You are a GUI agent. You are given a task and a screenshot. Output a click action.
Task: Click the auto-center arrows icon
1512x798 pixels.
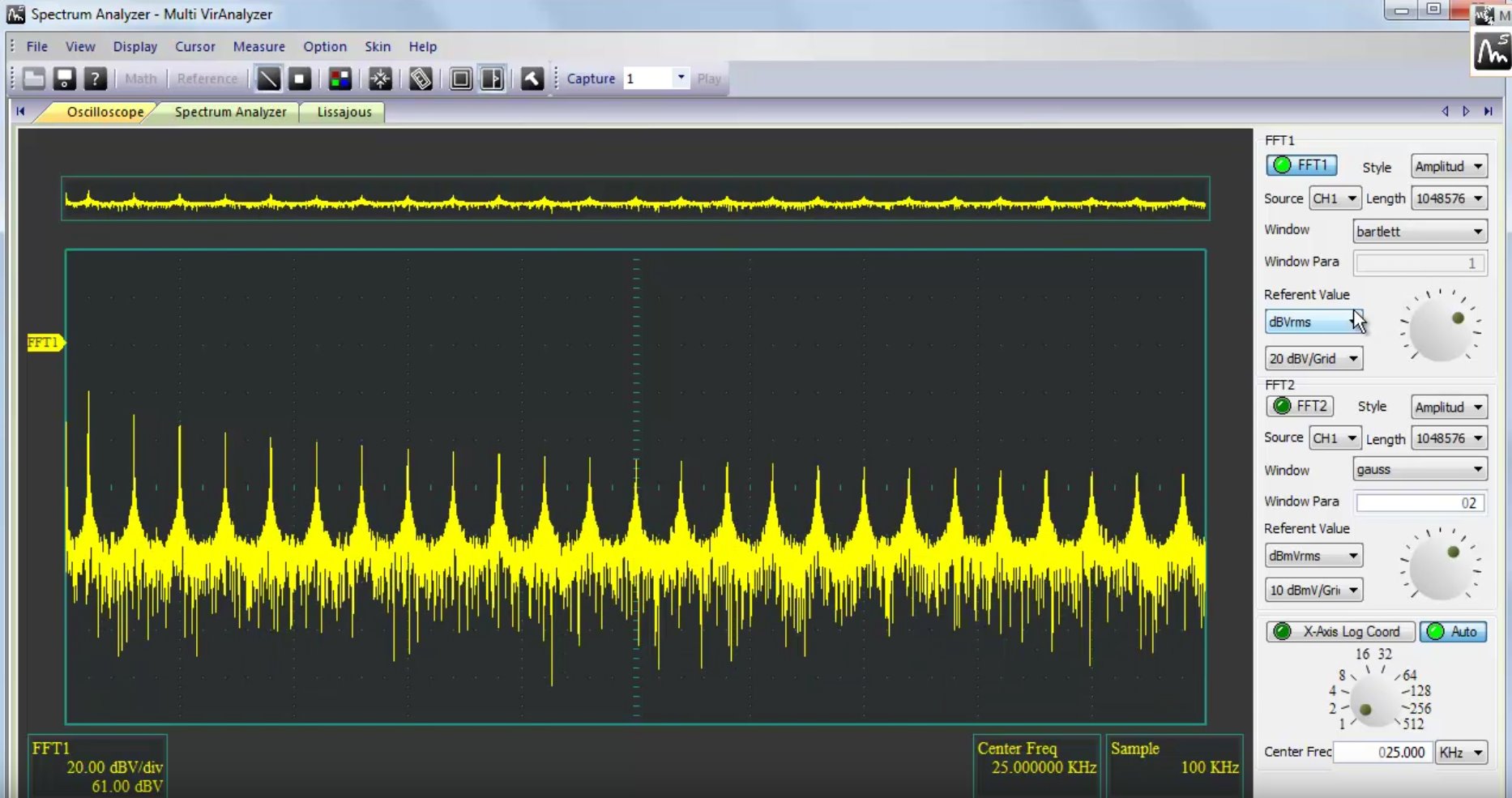coord(380,79)
